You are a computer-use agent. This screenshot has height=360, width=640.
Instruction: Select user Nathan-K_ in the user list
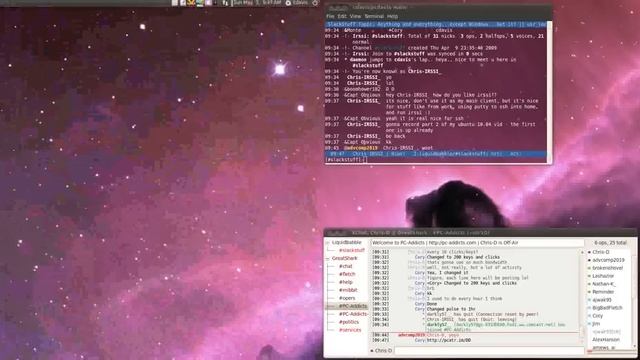coord(604,284)
